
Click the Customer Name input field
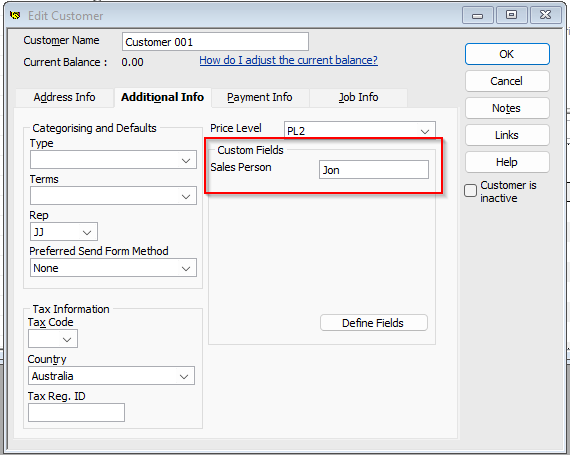coord(216,42)
